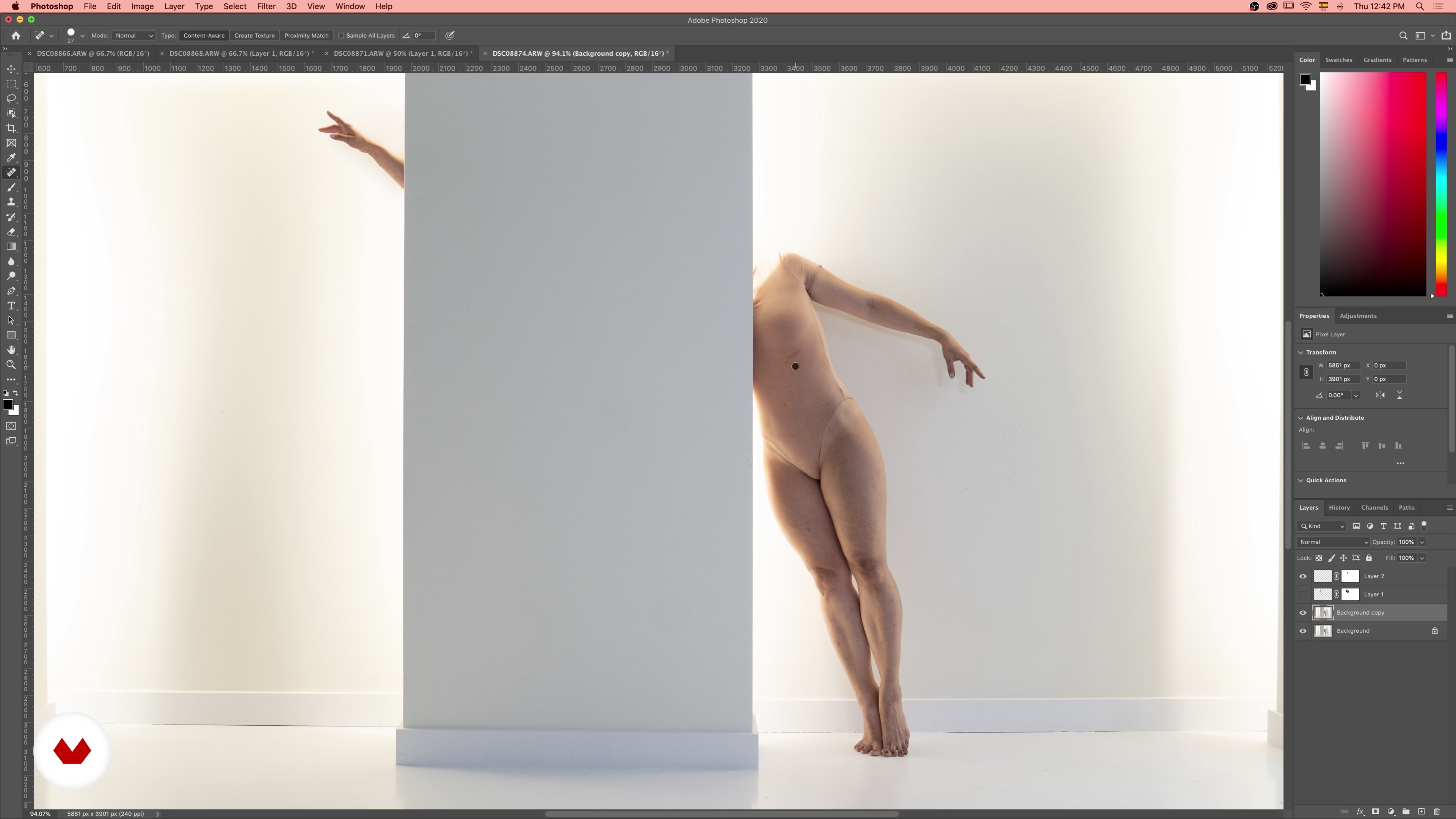Screen dimensions: 1456x819
Task: Select the Clone Stamp tool
Action: [11, 202]
